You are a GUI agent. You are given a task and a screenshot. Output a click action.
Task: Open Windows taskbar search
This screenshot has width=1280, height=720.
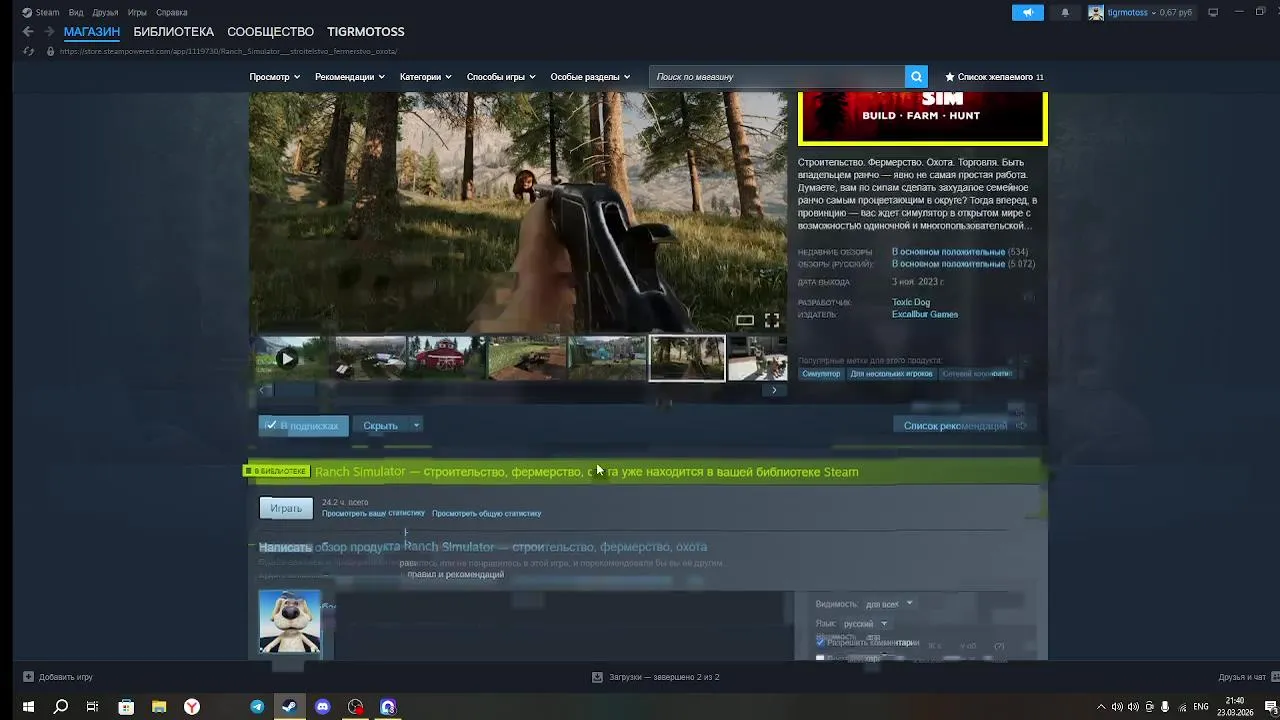pyautogui.click(x=61, y=707)
